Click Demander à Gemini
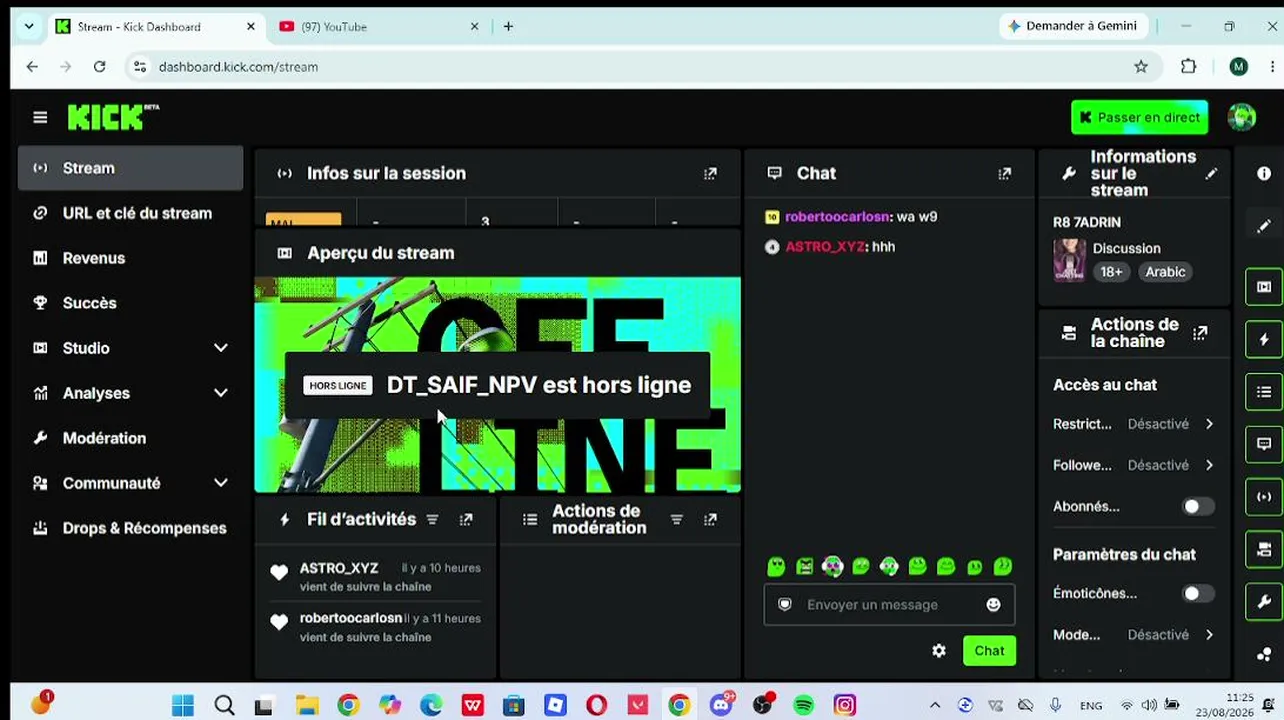The image size is (1284, 720). pos(1072,26)
